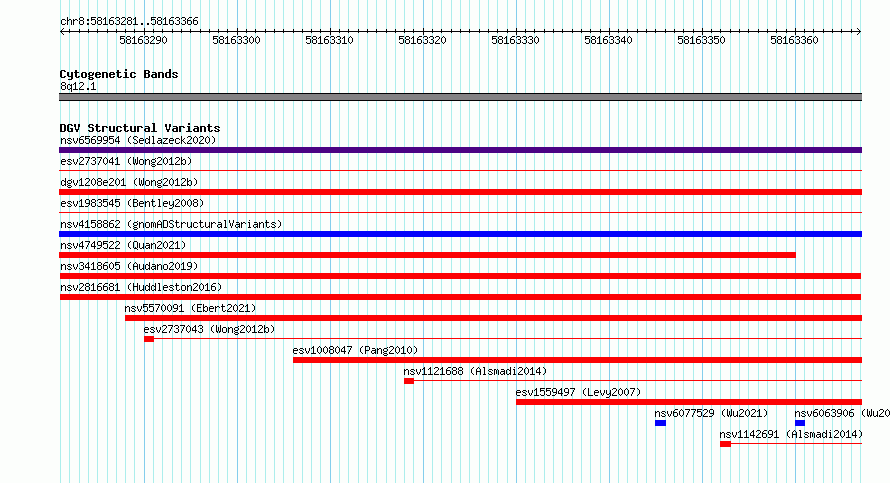Click nsv4158862 (gnomADStructuralVariants) label
The image size is (890, 483).
(171, 224)
